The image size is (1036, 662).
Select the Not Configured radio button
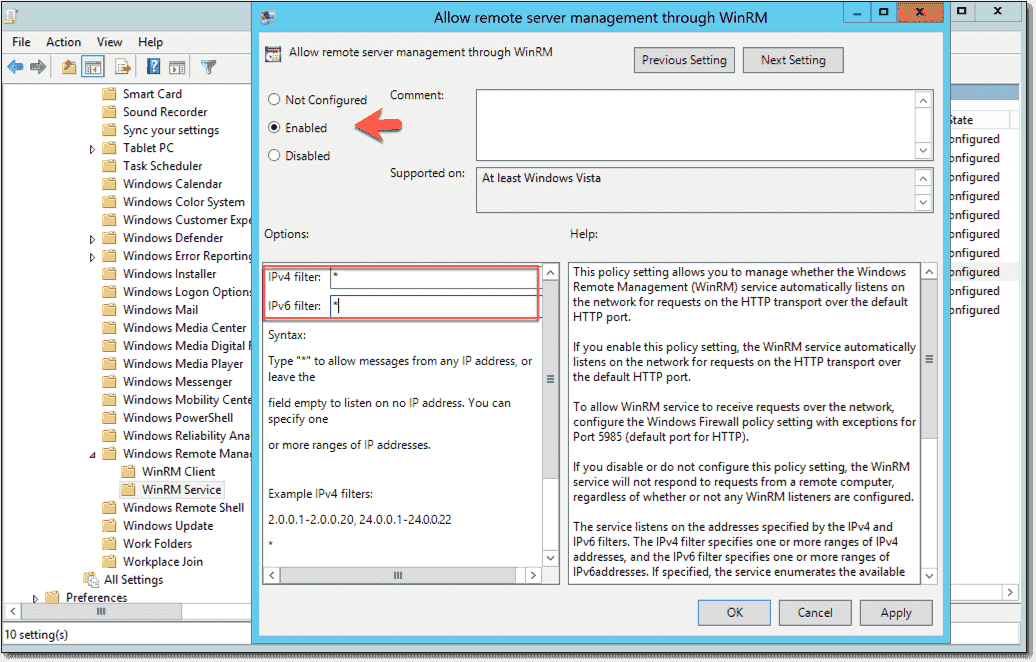click(x=273, y=100)
